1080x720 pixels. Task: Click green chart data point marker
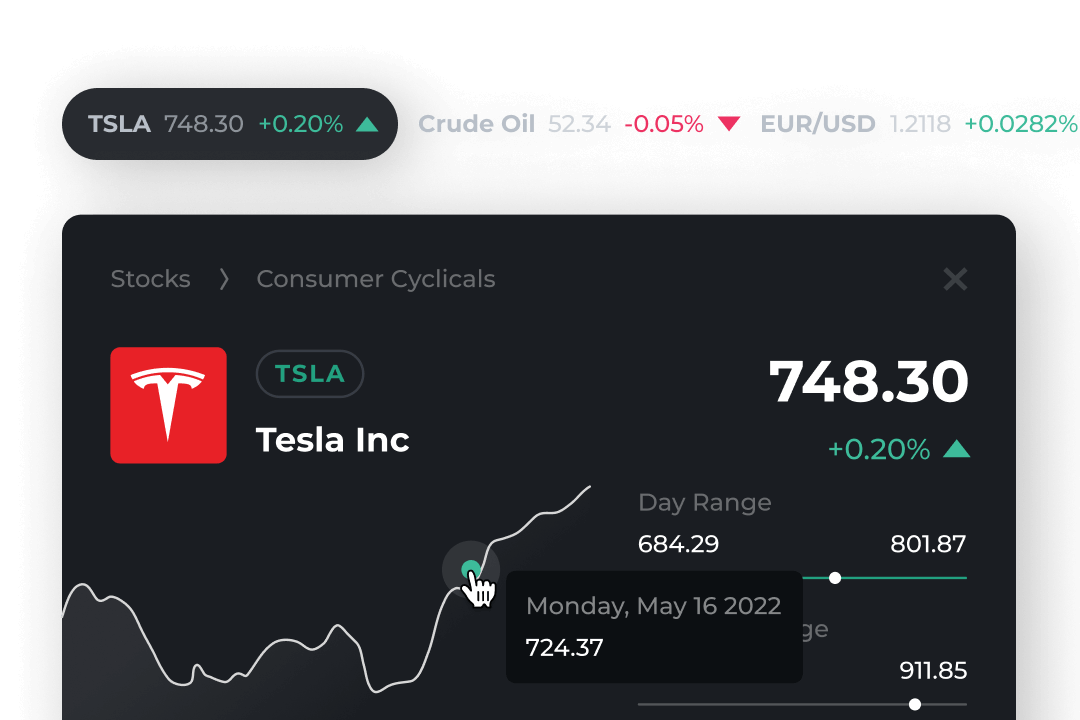[x=471, y=570]
